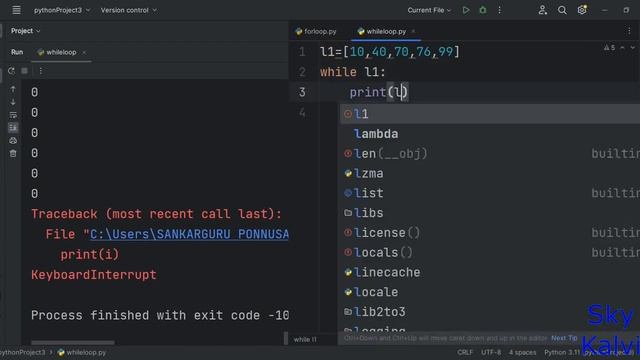Open the user account icon
The height and width of the screenshot is (360, 640).
pyautogui.click(x=542, y=10)
